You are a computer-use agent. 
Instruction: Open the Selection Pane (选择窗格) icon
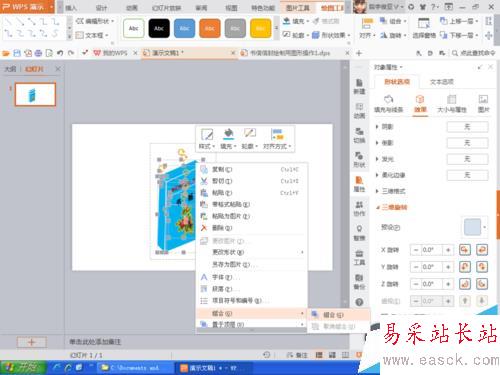[424, 28]
